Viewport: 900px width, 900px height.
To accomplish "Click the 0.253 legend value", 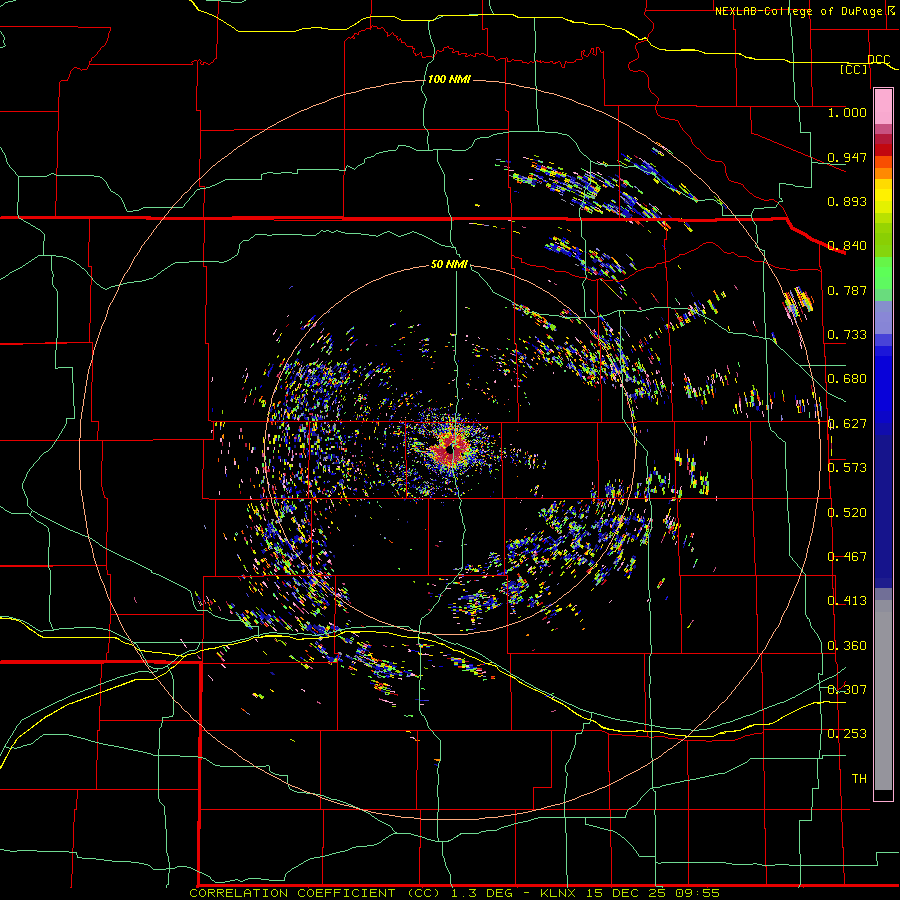I will click(847, 734).
